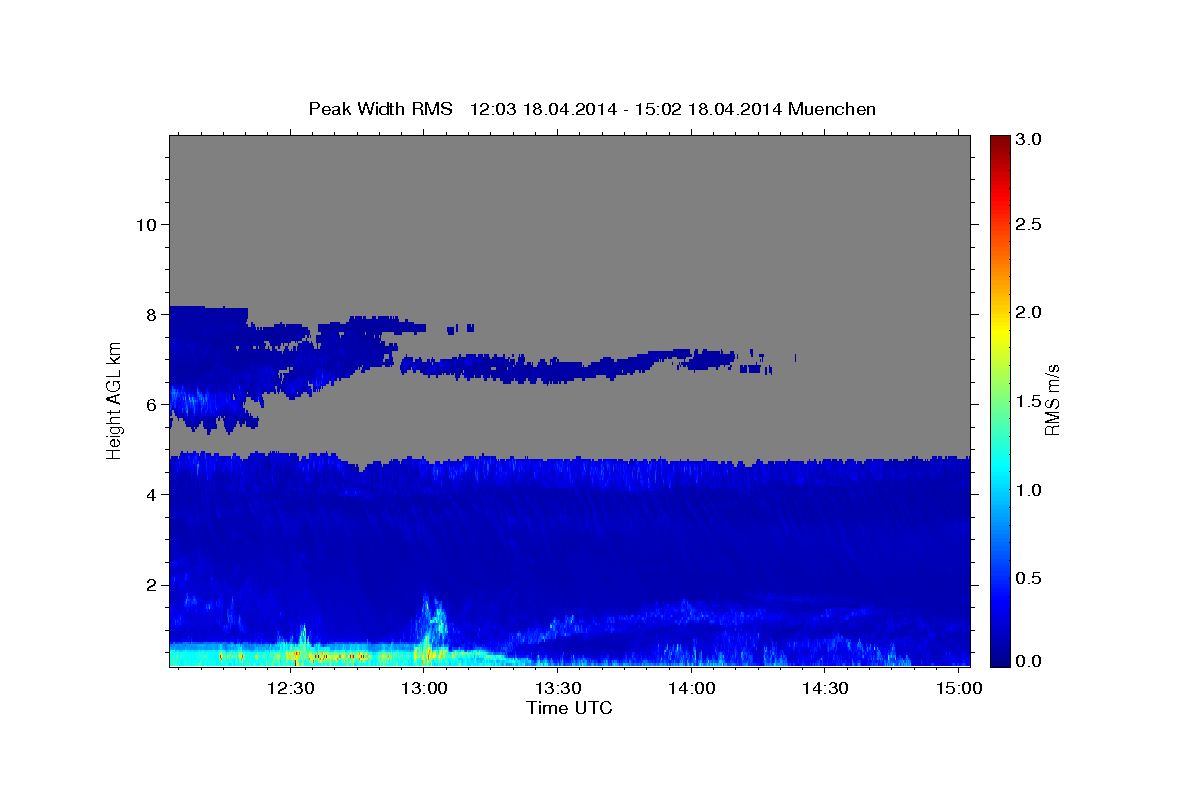Click the turbulence spike plume at 13:00

[x=432, y=625]
